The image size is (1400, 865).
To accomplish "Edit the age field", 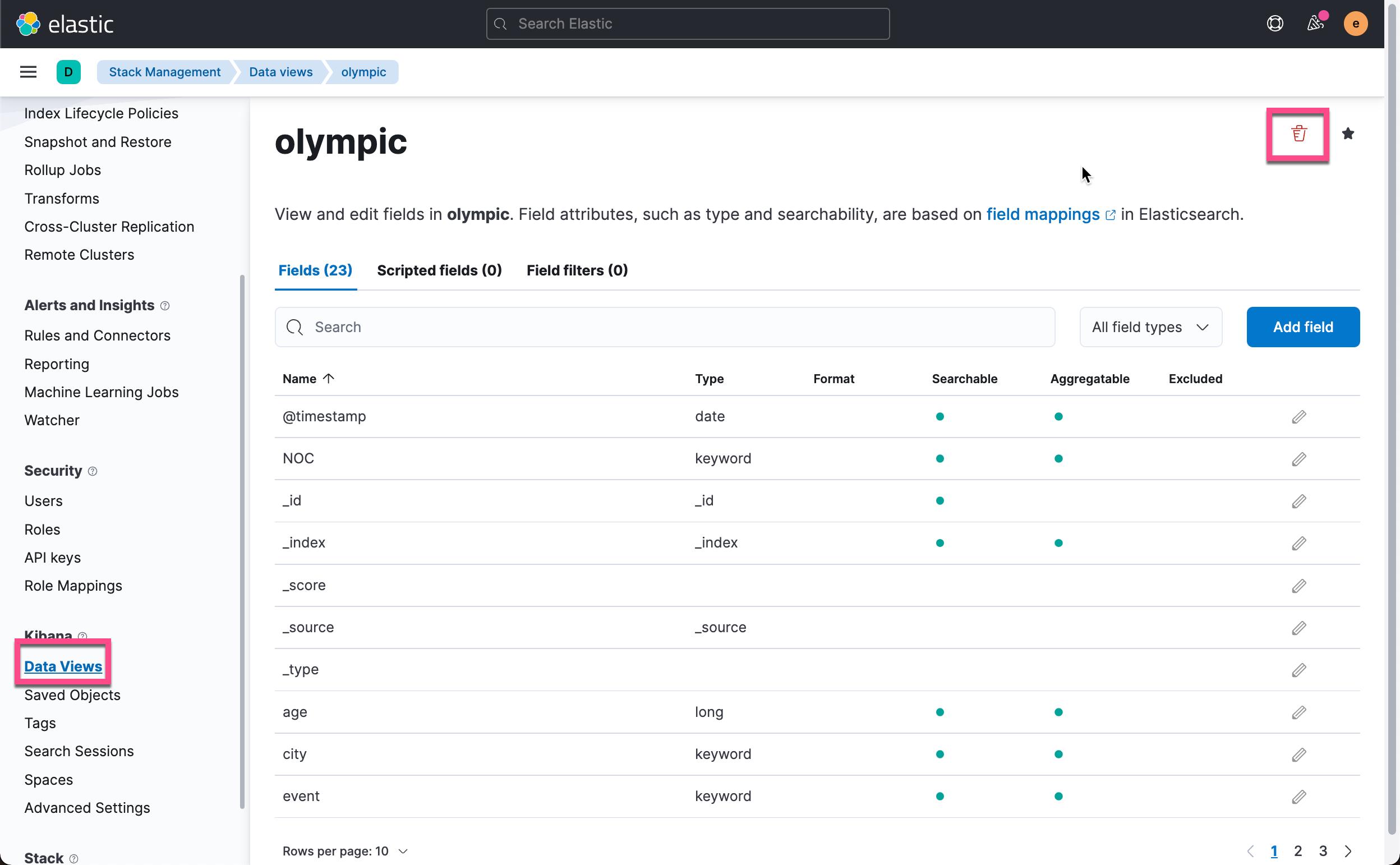I will [1298, 712].
